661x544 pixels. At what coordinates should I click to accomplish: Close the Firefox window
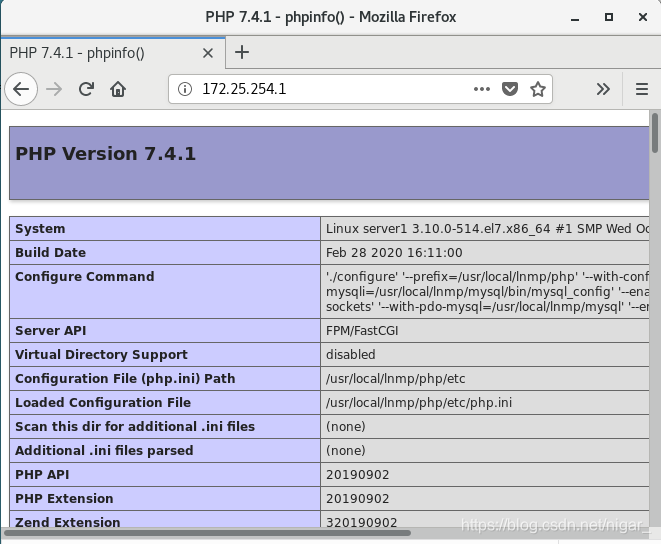[642, 17]
